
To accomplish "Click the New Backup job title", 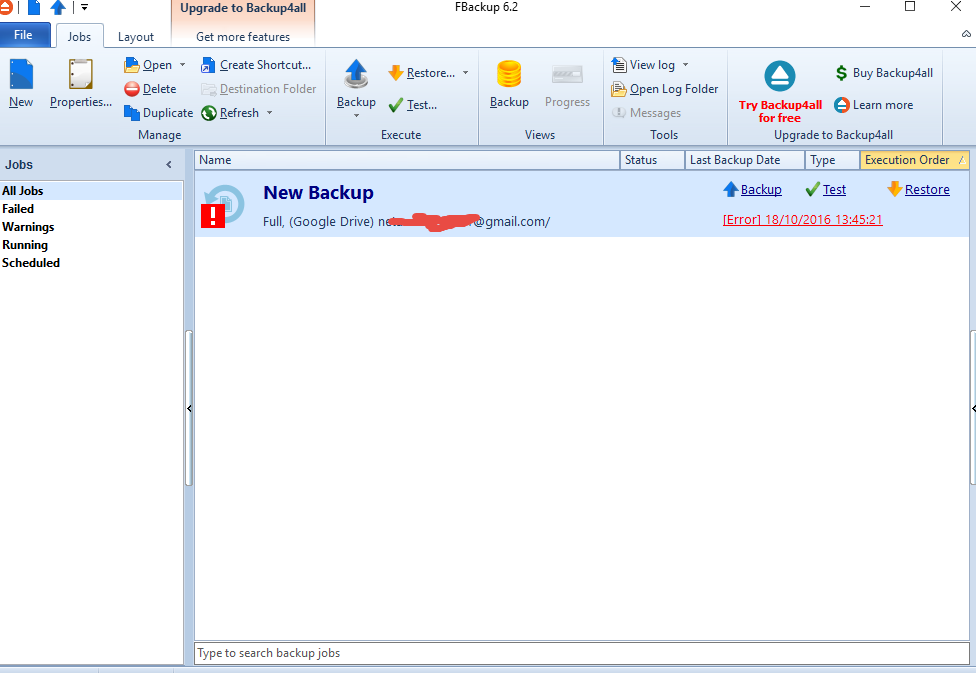I will pos(318,192).
